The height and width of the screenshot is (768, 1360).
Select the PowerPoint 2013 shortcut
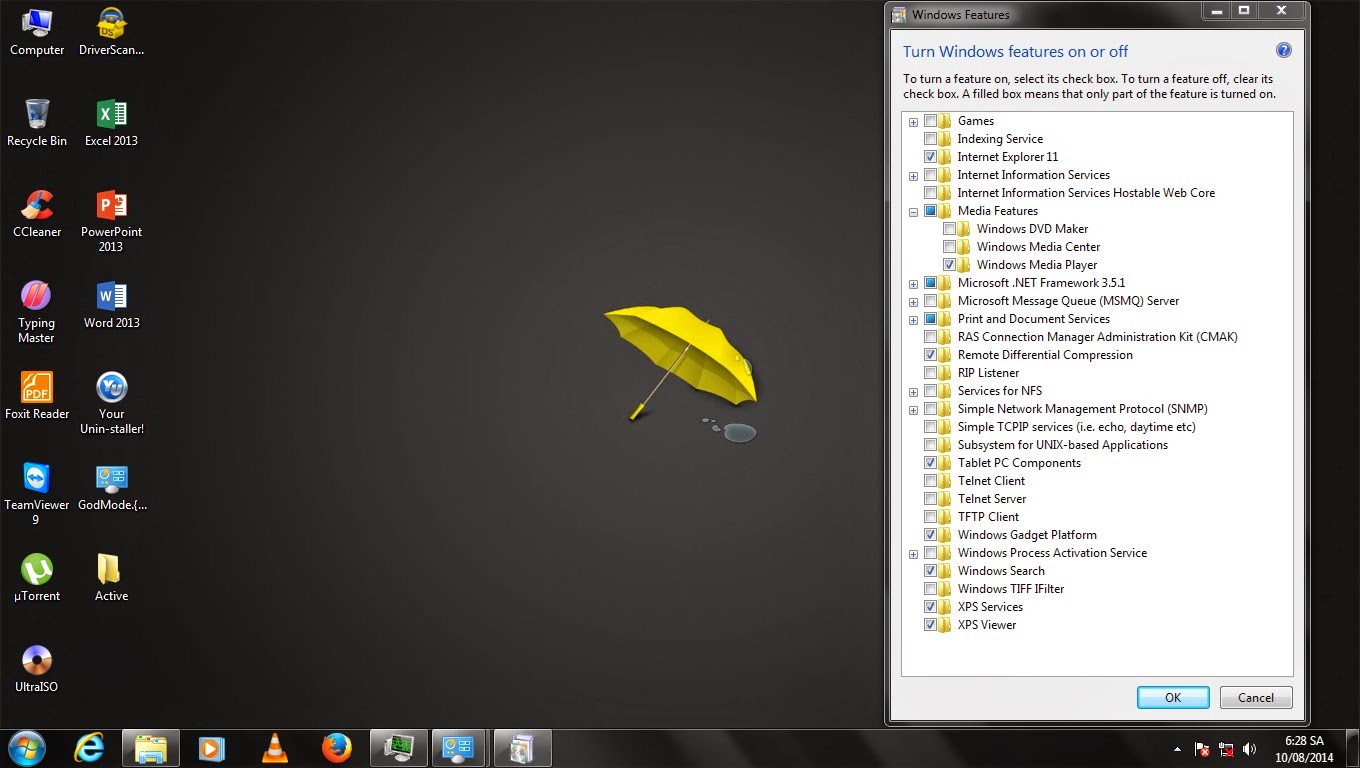[x=111, y=222]
